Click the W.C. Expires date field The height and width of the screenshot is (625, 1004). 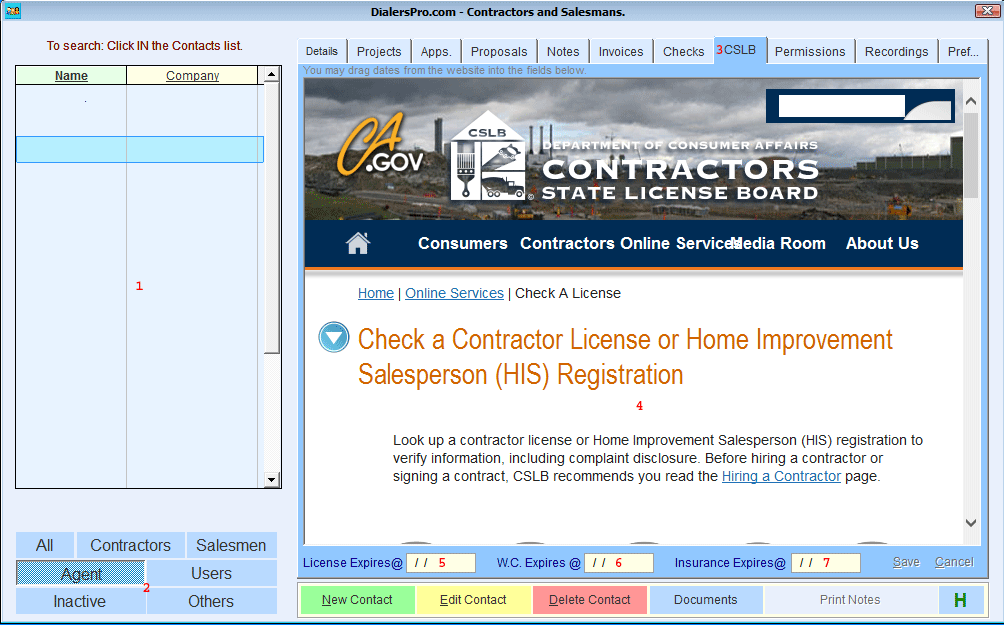pos(619,563)
